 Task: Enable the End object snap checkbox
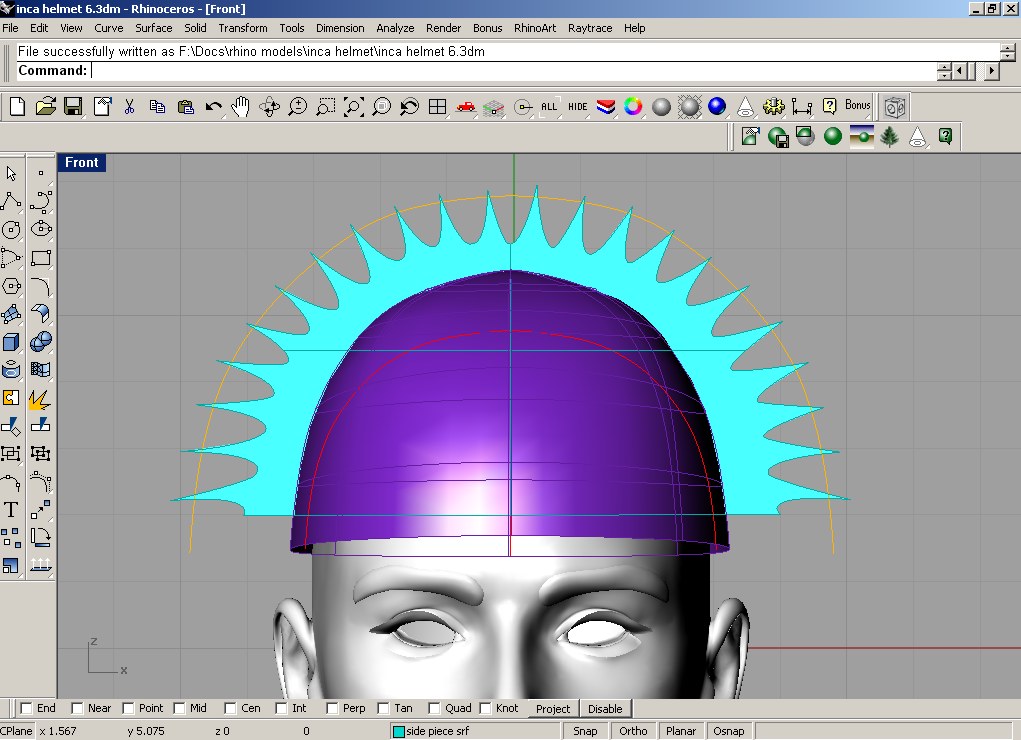coord(26,709)
